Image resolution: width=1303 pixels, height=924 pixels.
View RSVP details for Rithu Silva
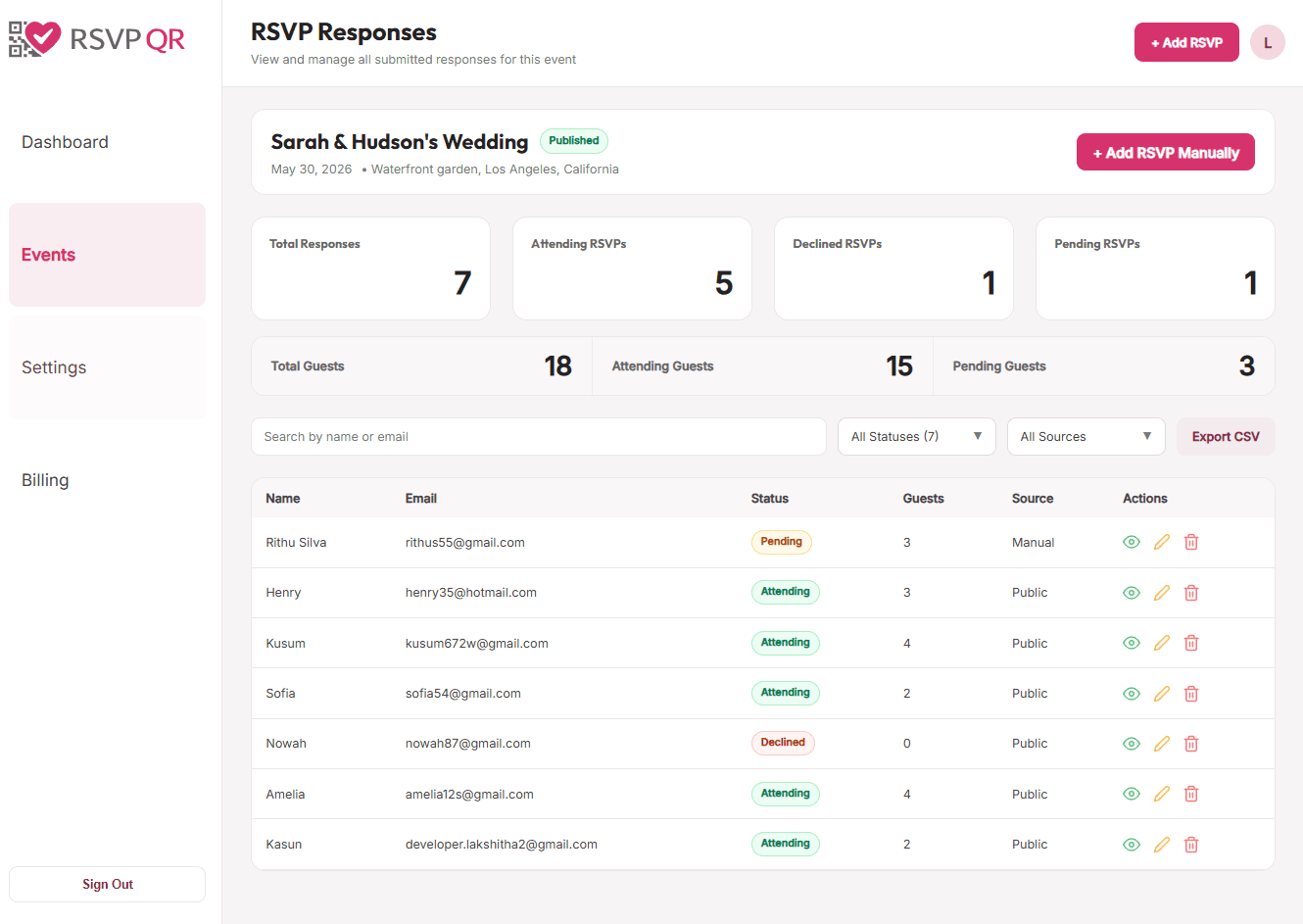tap(1132, 542)
